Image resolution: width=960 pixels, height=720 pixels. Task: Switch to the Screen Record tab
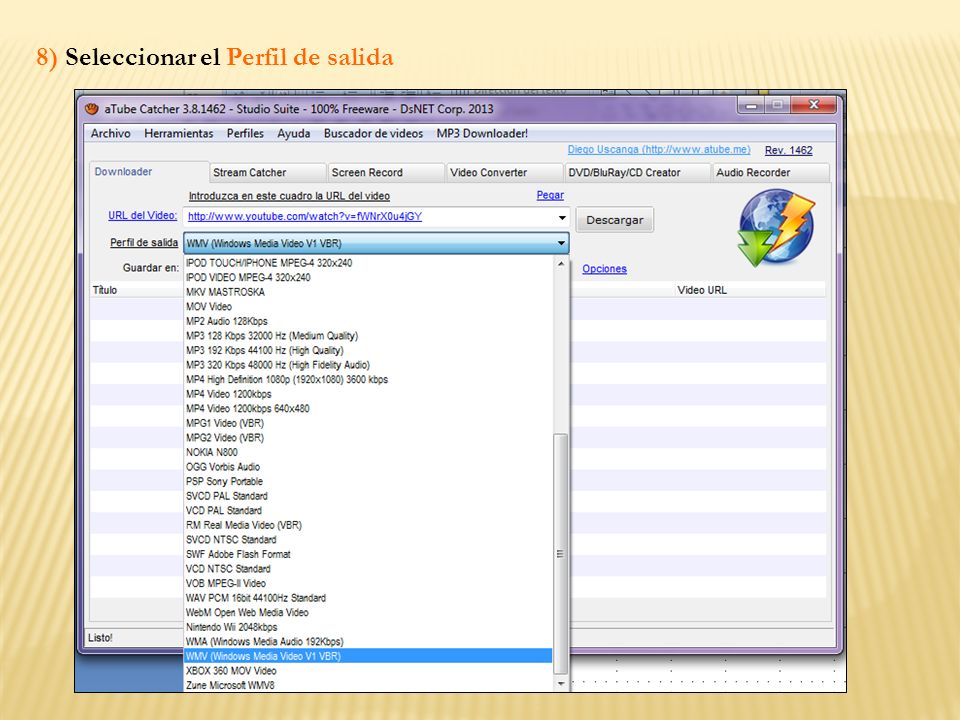385,173
